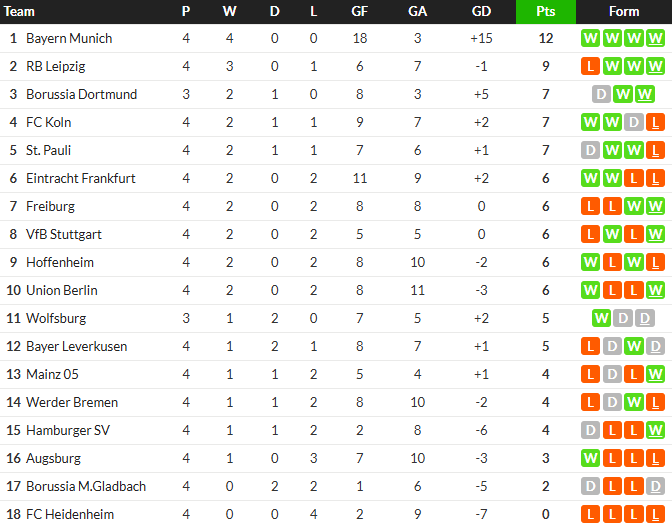Click St. Pauli's points value
The width and height of the screenshot is (672, 530).
(x=546, y=150)
